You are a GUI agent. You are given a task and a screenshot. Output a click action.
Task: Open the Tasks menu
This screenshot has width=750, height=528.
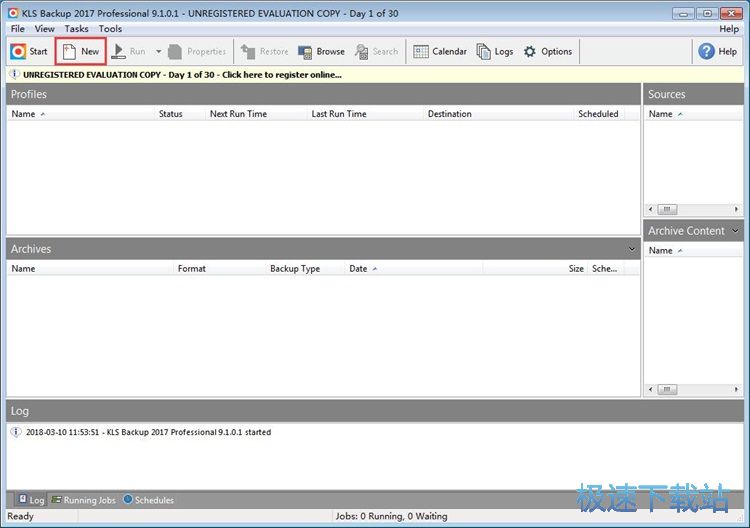click(x=76, y=29)
